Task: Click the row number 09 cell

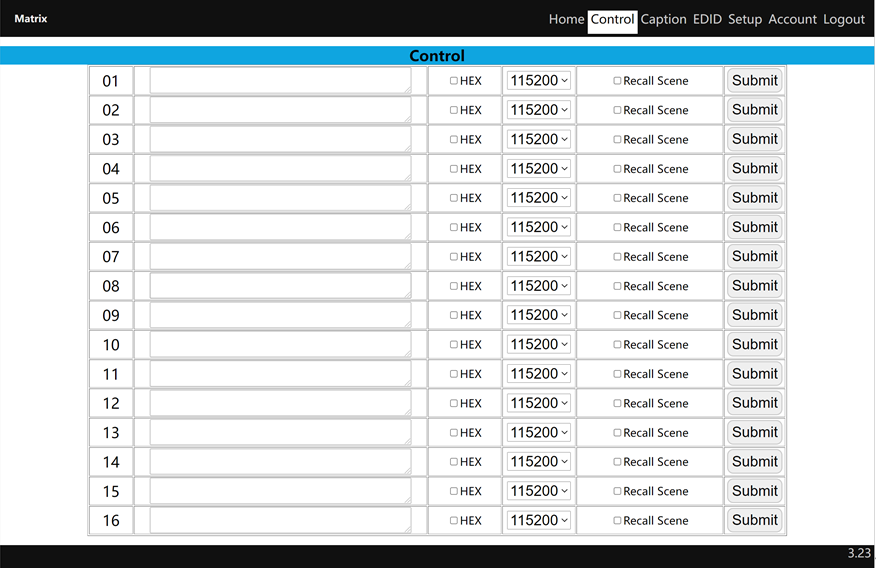Action: [x=111, y=315]
